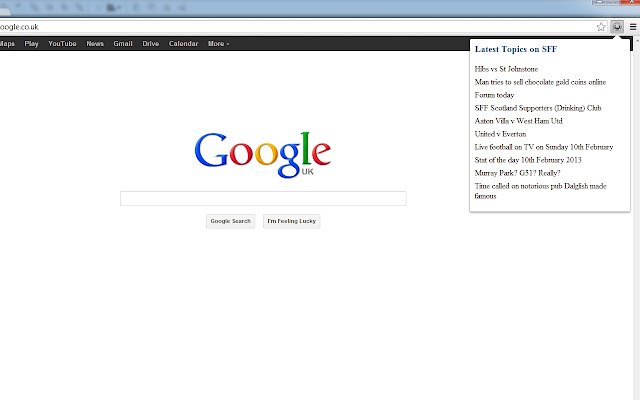Open News in the Google bar
Image resolution: width=640 pixels, height=400 pixels.
point(95,44)
